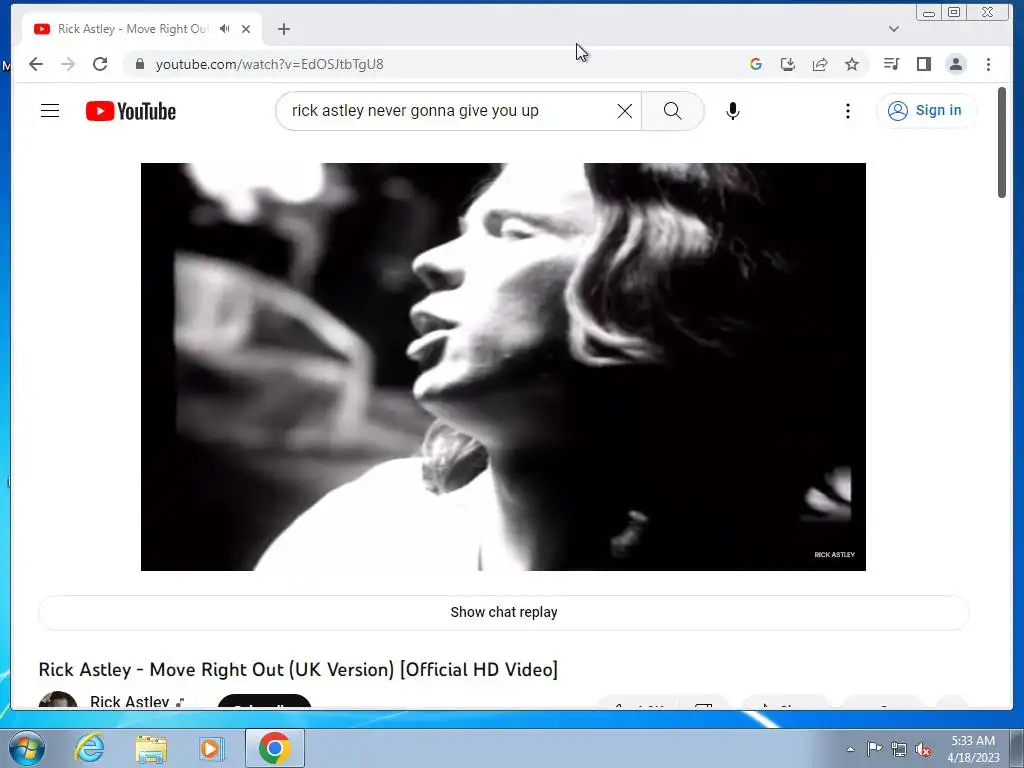The width and height of the screenshot is (1024, 768).
Task: Open the Action Center flag icon
Action: (x=874, y=749)
